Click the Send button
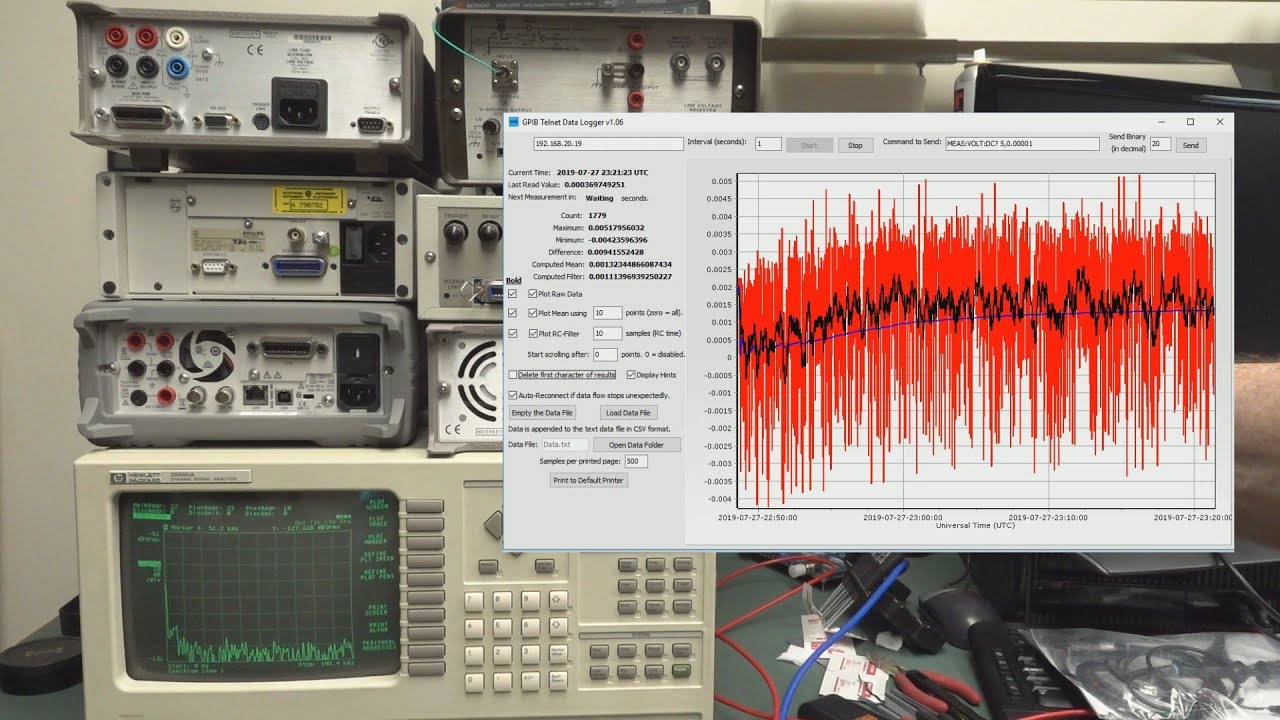 [1190, 145]
